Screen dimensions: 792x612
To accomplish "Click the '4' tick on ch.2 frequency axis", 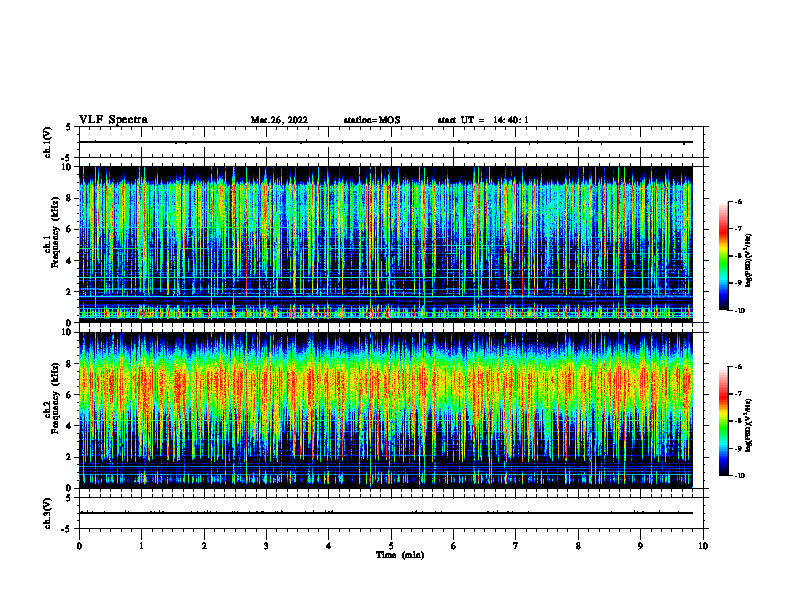I will 71,426.
